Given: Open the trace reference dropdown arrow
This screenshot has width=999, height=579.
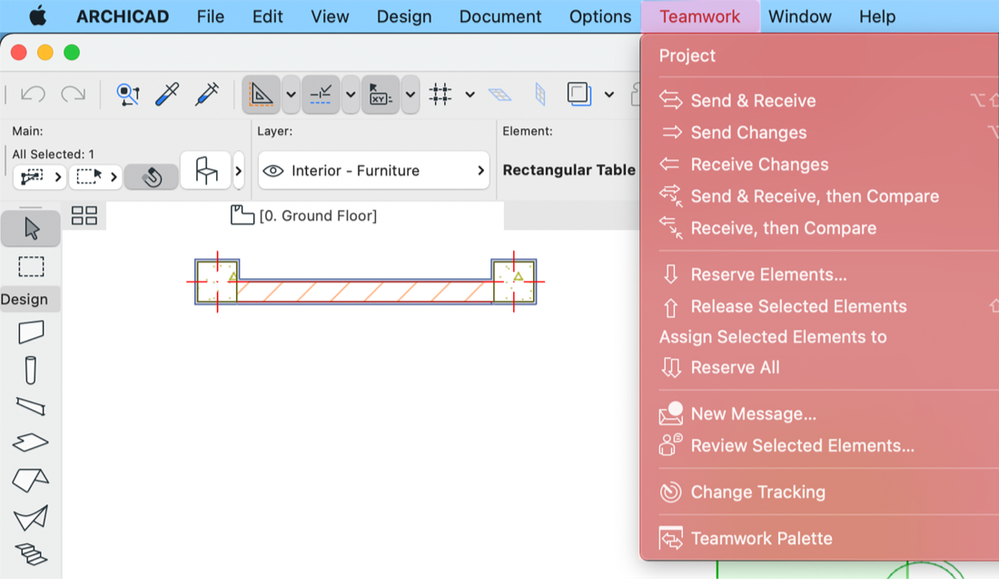Looking at the screenshot, I should (x=609, y=94).
